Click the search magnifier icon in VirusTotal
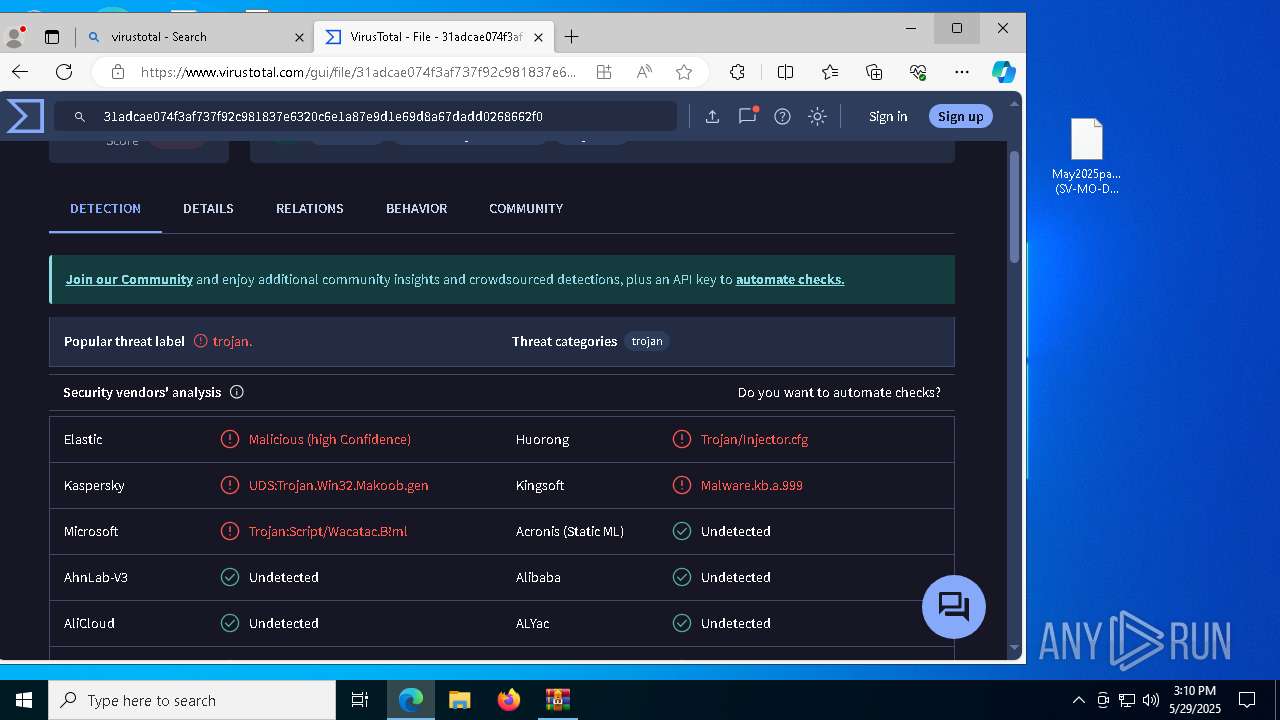Viewport: 1280px width, 720px height. tap(80, 117)
